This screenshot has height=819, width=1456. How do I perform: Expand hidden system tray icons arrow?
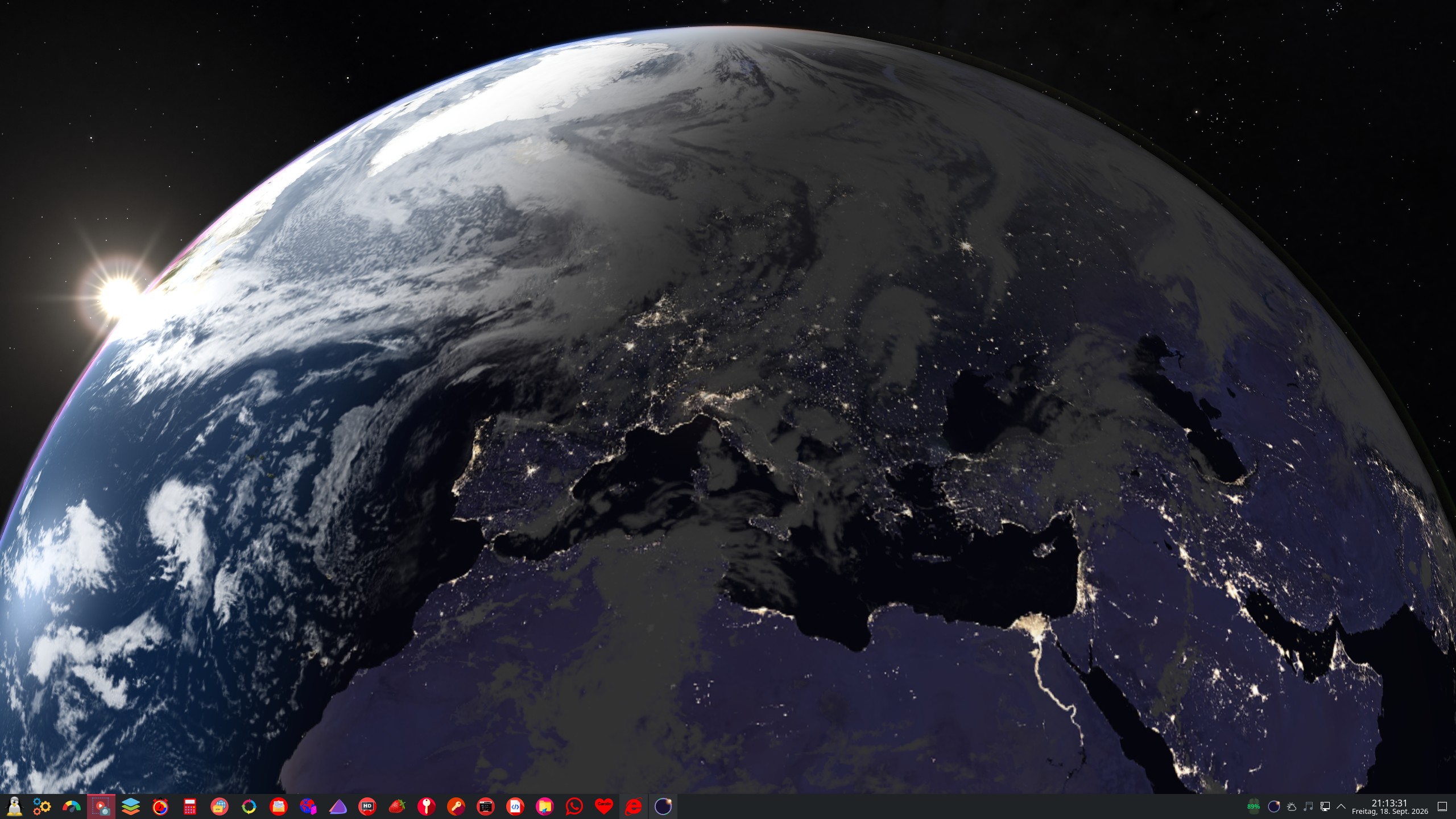(1341, 806)
